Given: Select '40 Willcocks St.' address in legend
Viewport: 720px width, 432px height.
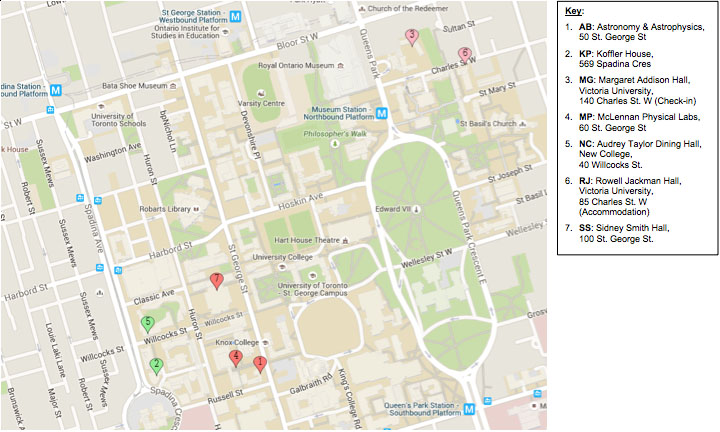Looking at the screenshot, I should click(610, 165).
